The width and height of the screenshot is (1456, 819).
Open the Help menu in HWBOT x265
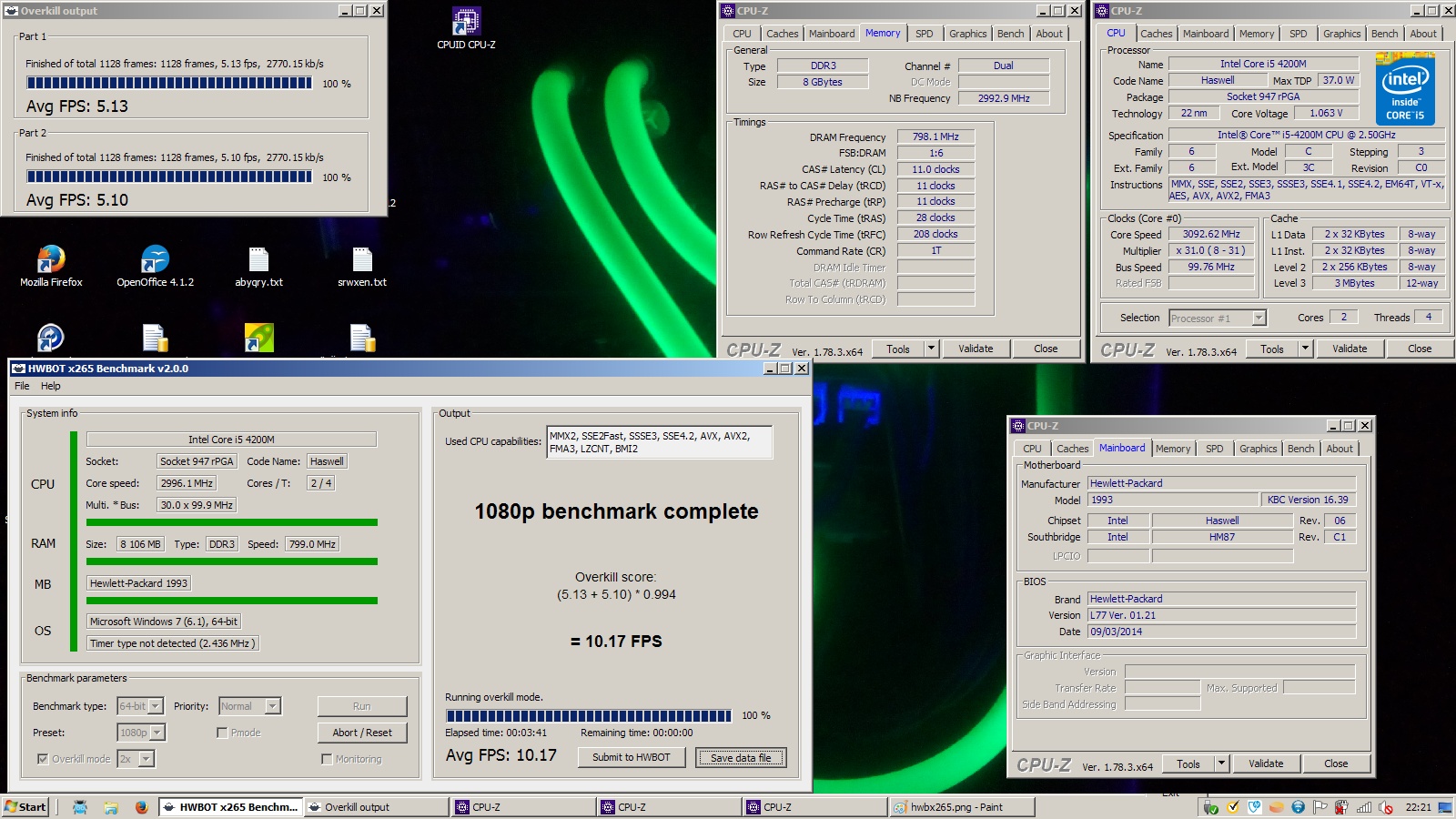coord(51,386)
